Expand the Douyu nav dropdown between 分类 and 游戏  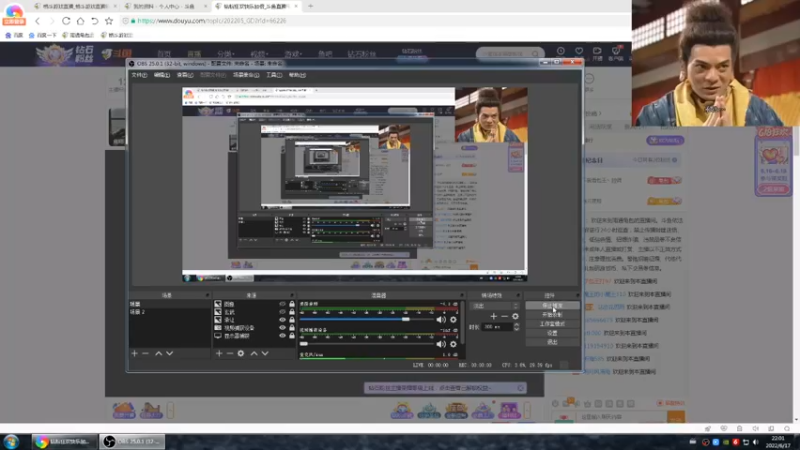[259, 54]
